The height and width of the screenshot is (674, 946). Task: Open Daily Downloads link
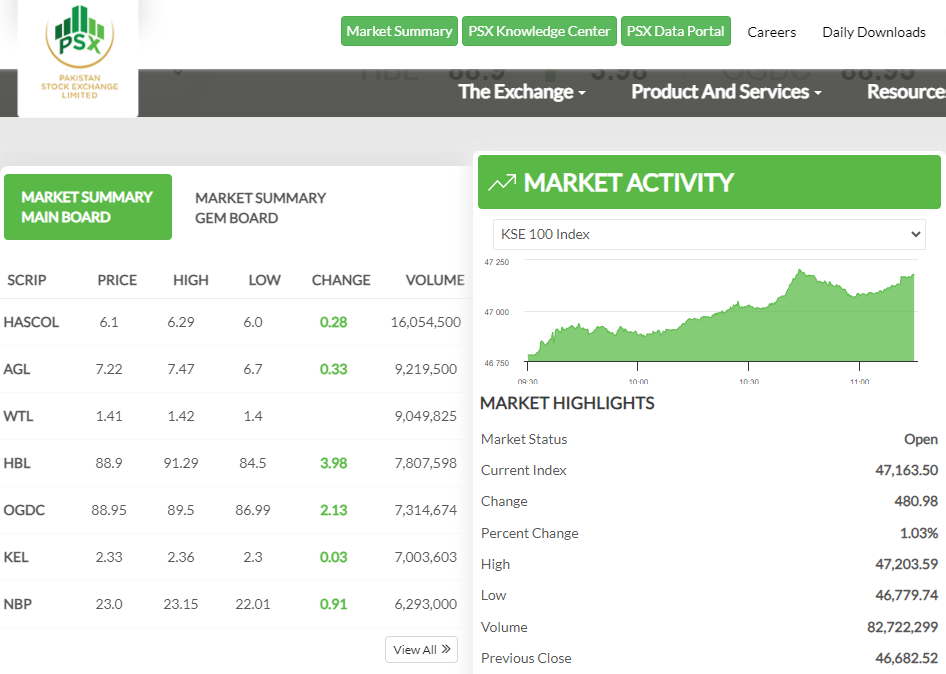(873, 32)
